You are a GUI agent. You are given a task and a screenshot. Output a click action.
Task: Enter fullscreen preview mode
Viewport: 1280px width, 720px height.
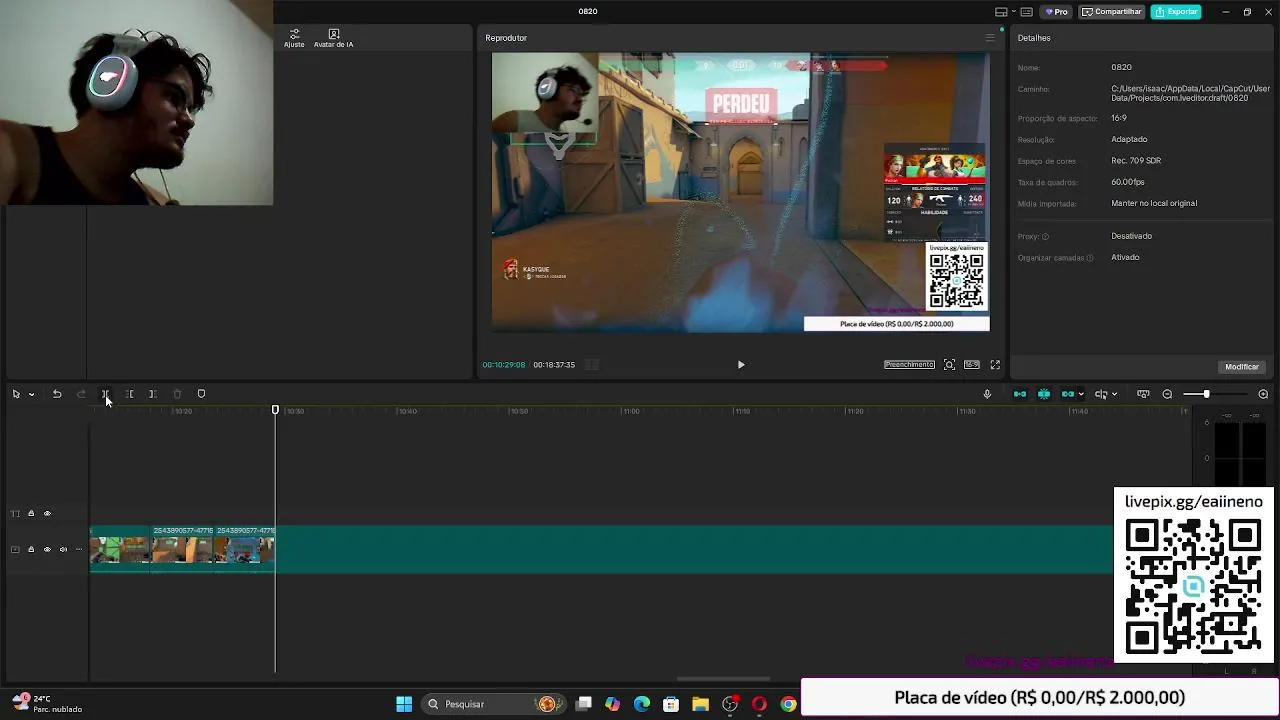(995, 365)
